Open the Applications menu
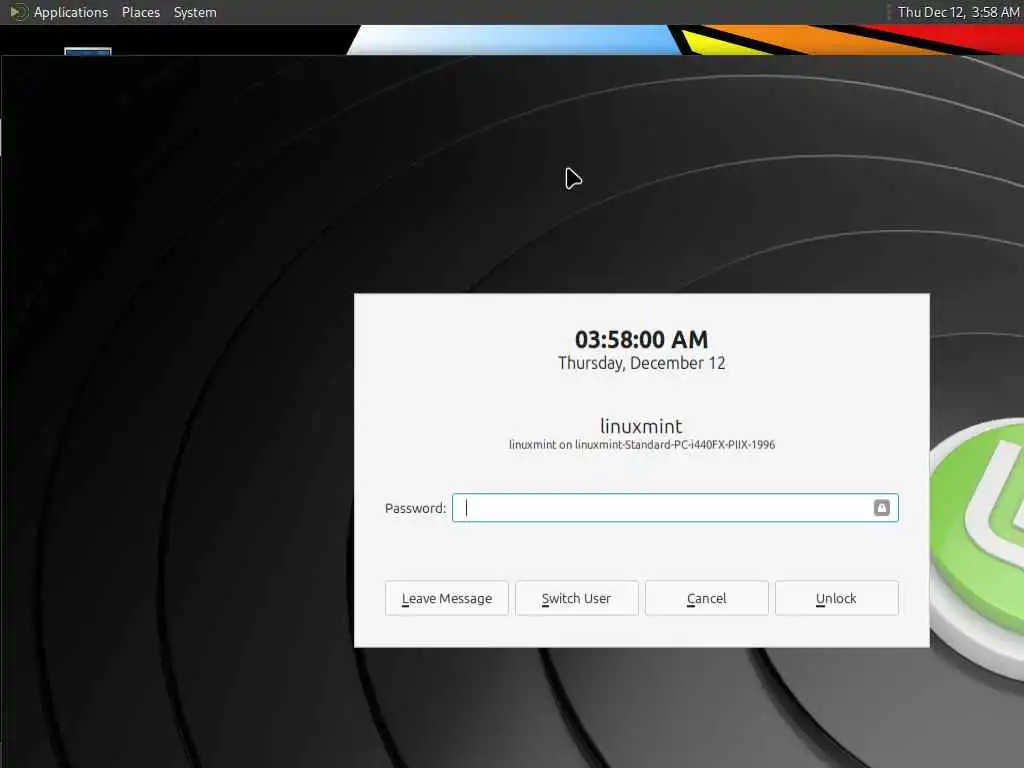 [71, 12]
